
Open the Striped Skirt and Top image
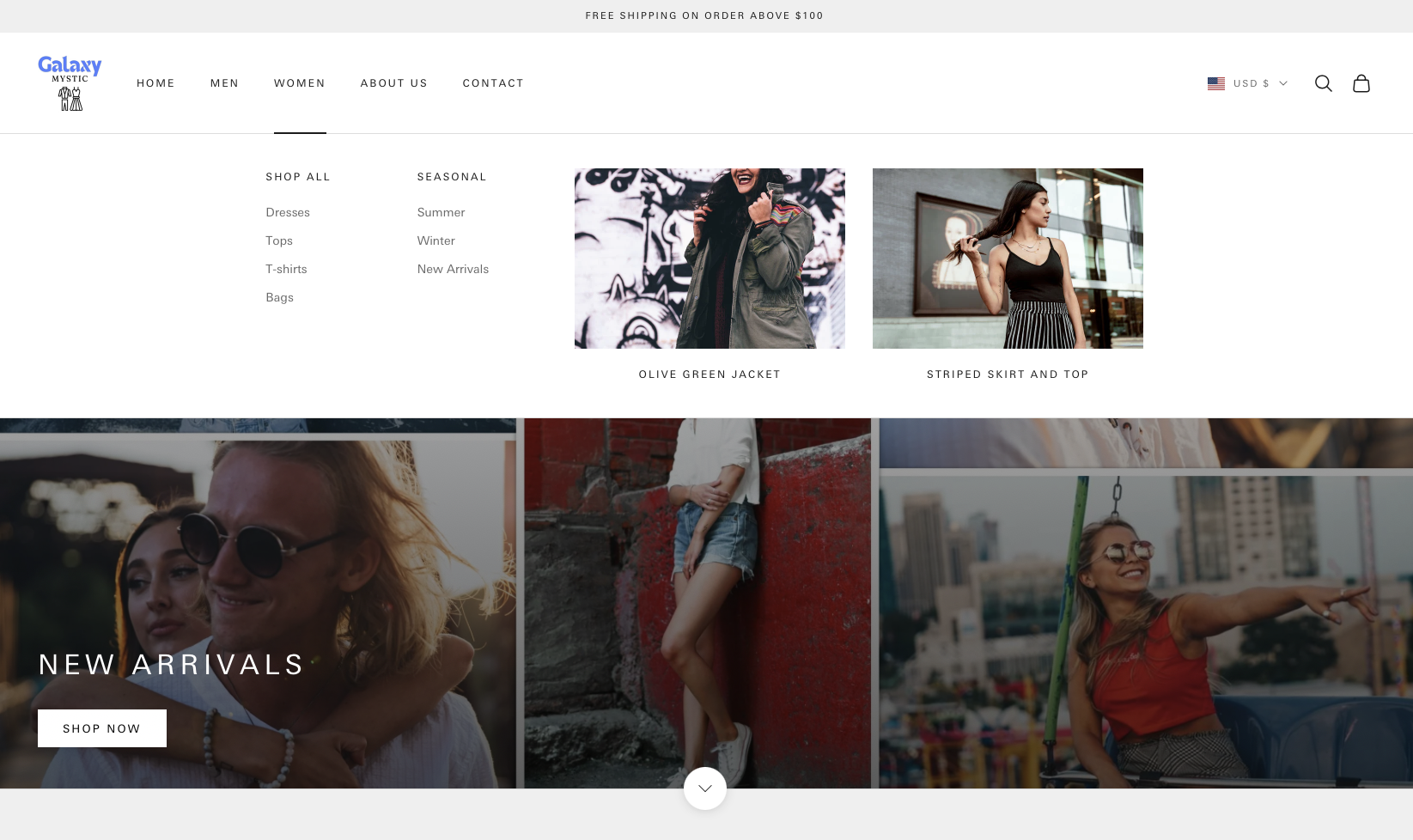1008,259
